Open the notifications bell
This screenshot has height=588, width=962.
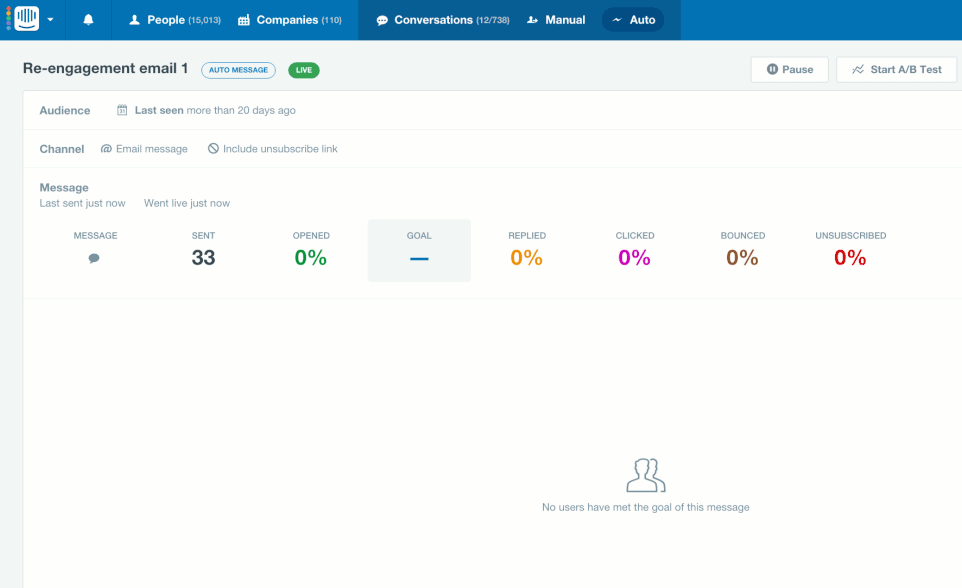88,20
